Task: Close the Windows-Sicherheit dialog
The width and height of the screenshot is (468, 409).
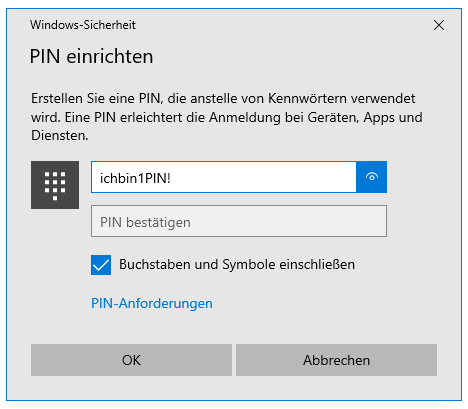Action: [439, 25]
